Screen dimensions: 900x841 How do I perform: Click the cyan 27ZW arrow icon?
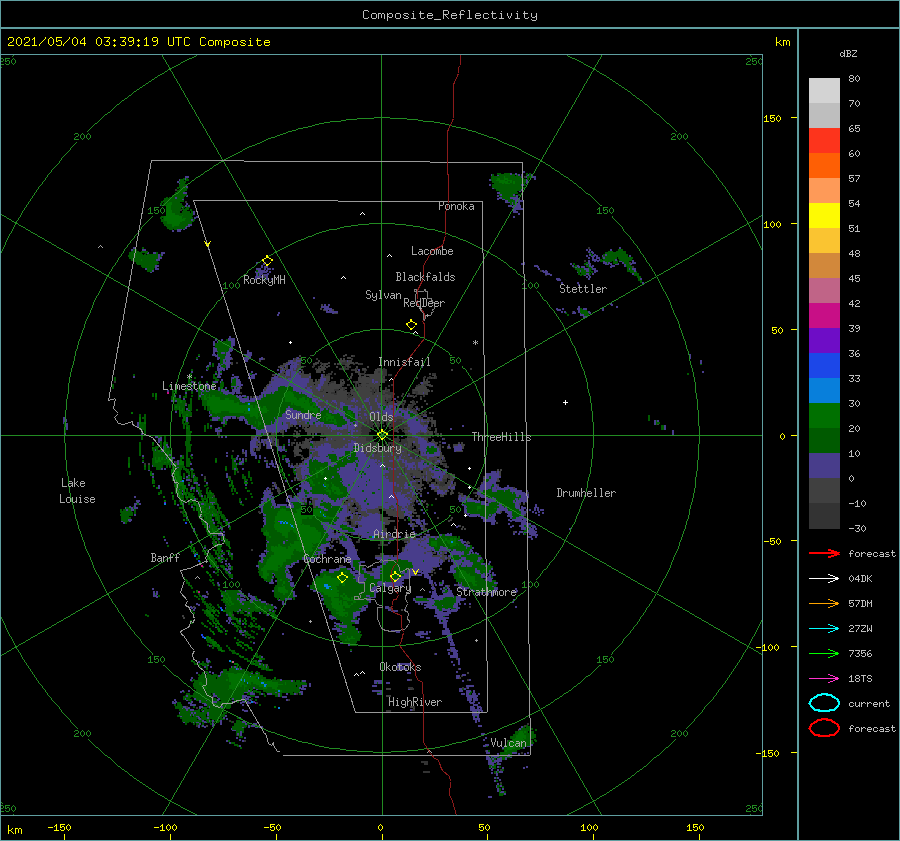click(x=824, y=629)
